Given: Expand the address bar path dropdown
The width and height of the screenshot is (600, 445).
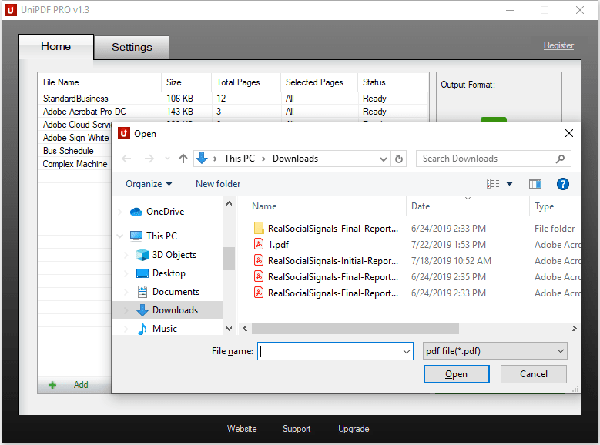Looking at the screenshot, I should point(383,159).
